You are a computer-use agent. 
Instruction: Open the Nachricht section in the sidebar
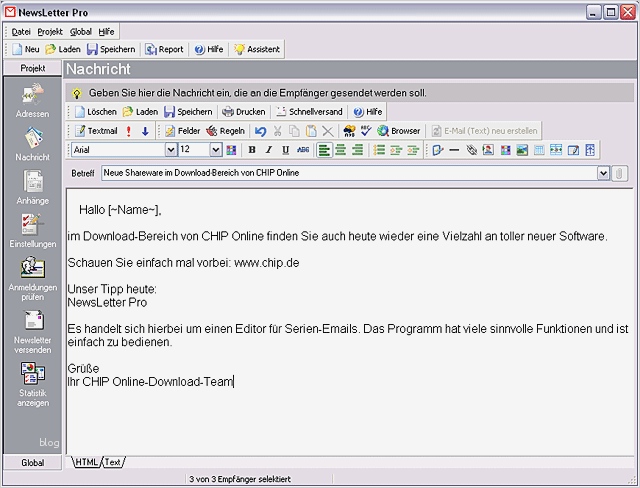tap(33, 144)
